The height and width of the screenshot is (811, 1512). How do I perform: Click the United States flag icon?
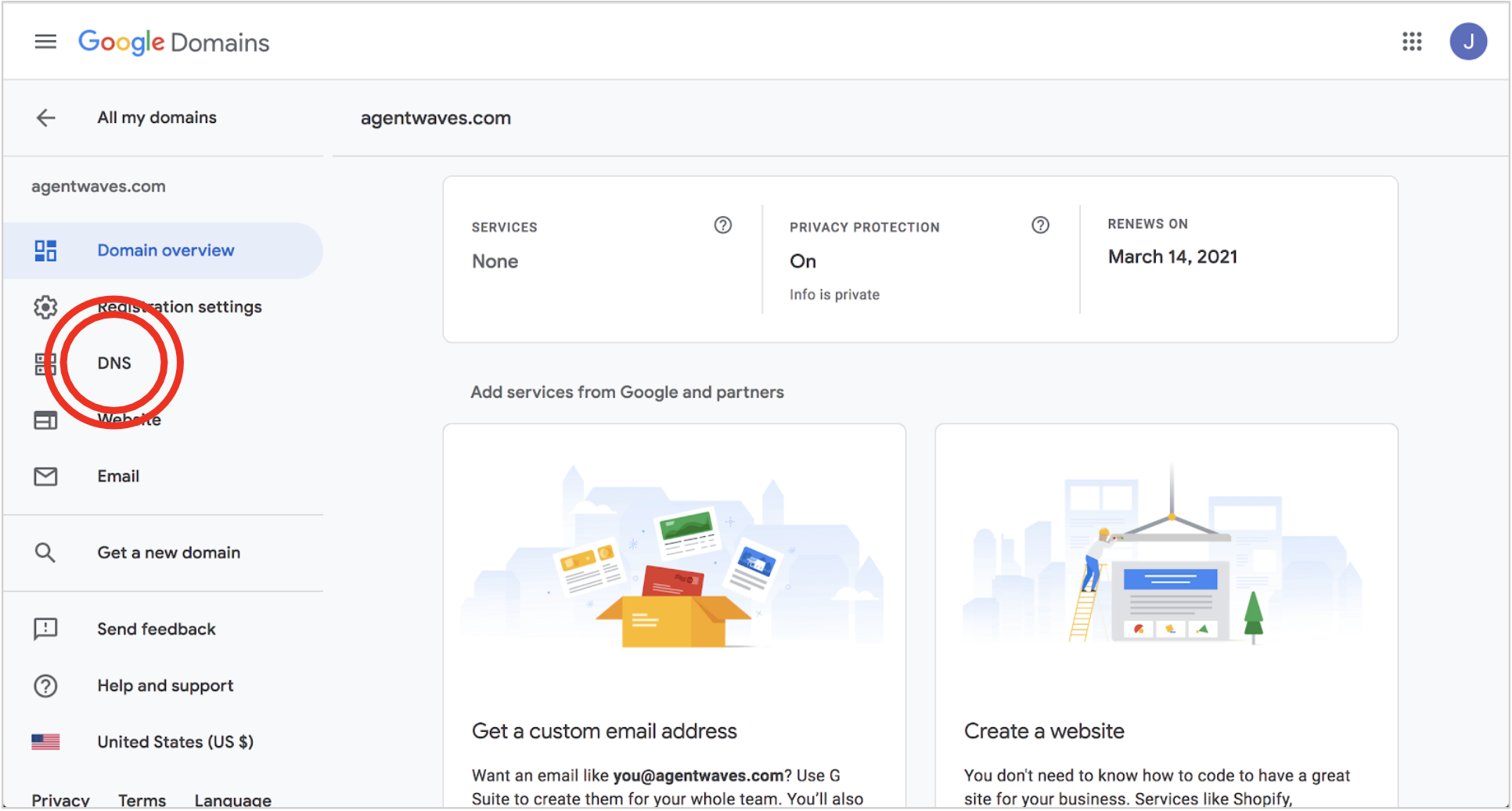45,741
